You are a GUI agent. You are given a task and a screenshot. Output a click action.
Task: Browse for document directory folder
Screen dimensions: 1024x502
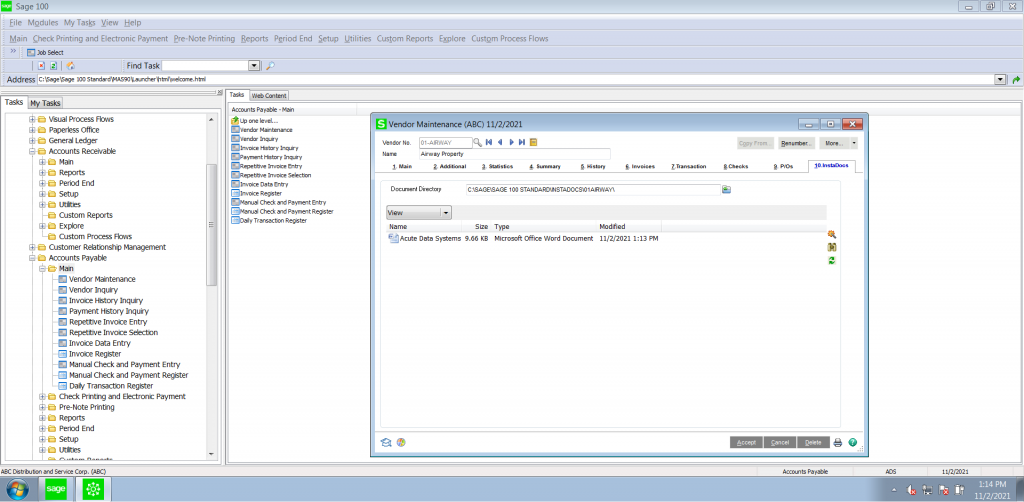tap(727, 189)
